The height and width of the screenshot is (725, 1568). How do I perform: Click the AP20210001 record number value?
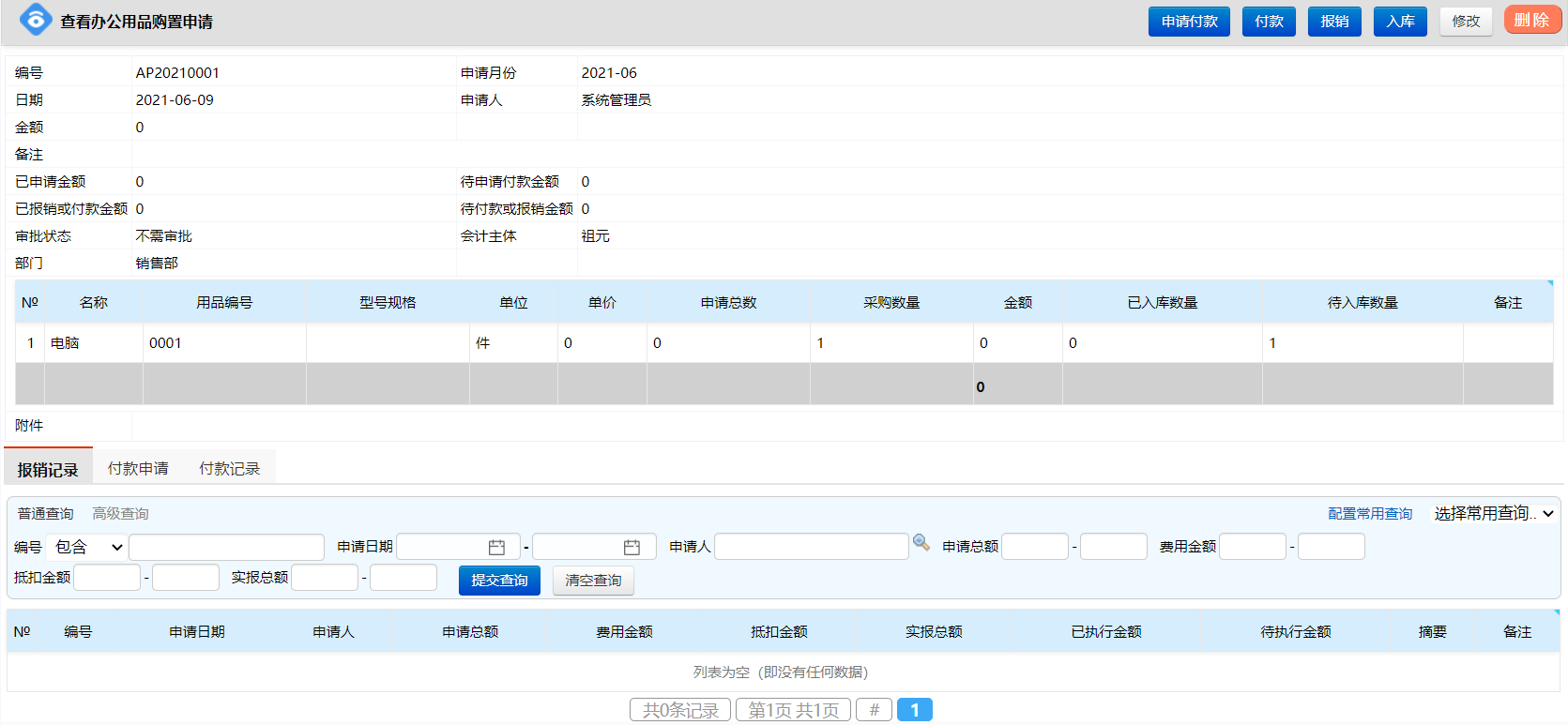tap(177, 72)
